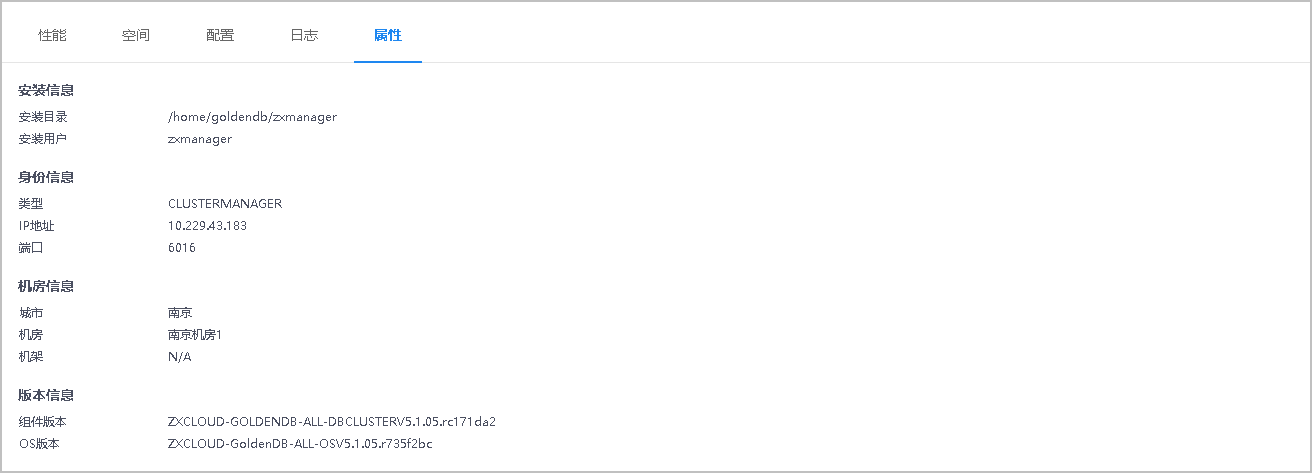Click the 南京机房1 room value

pyautogui.click(x=194, y=334)
